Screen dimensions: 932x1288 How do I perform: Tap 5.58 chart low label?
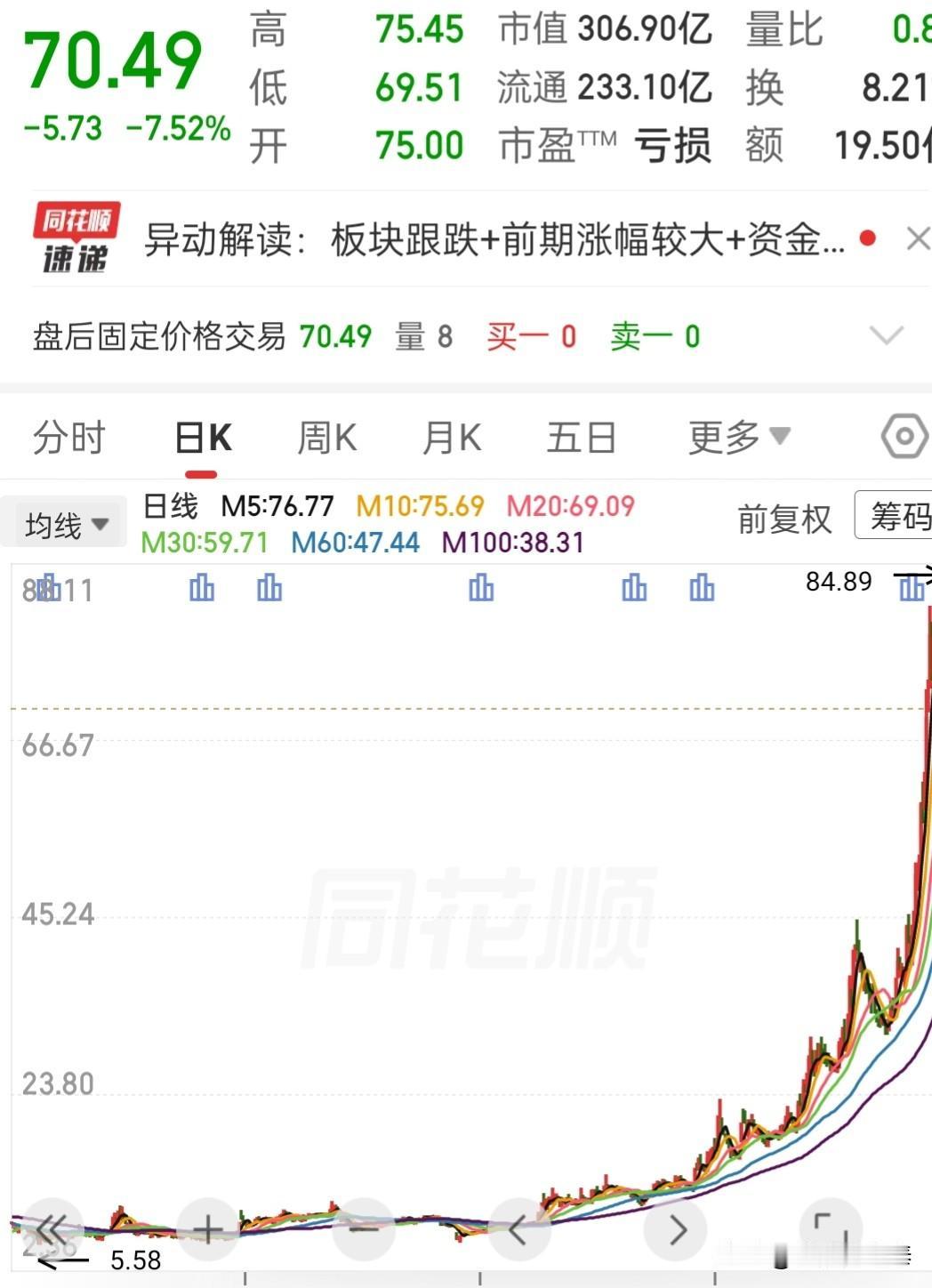135,1260
